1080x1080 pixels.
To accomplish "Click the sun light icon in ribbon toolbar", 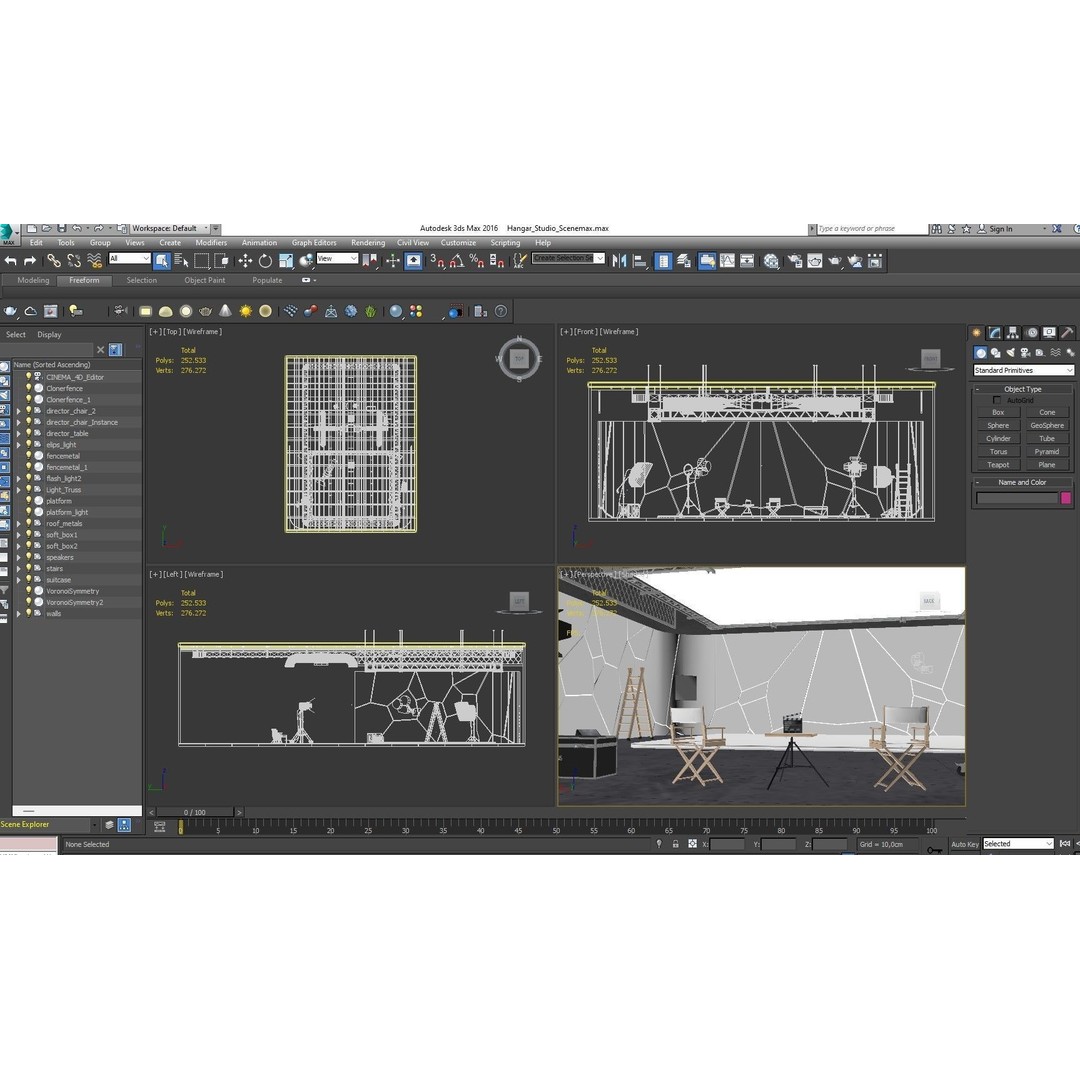I will [245, 311].
